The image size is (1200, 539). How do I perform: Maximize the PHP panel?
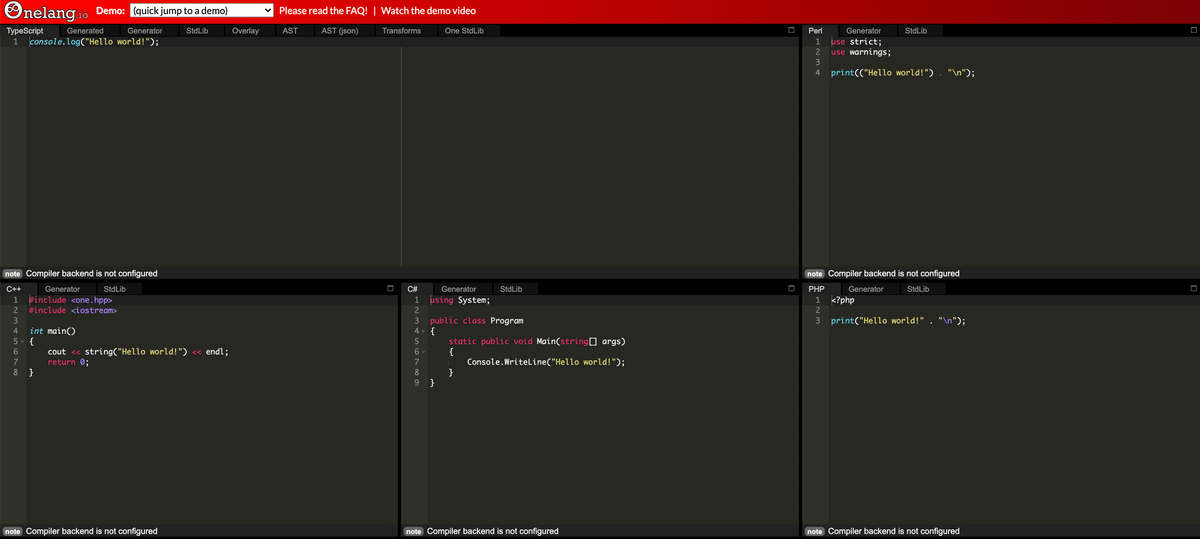click(1193, 289)
